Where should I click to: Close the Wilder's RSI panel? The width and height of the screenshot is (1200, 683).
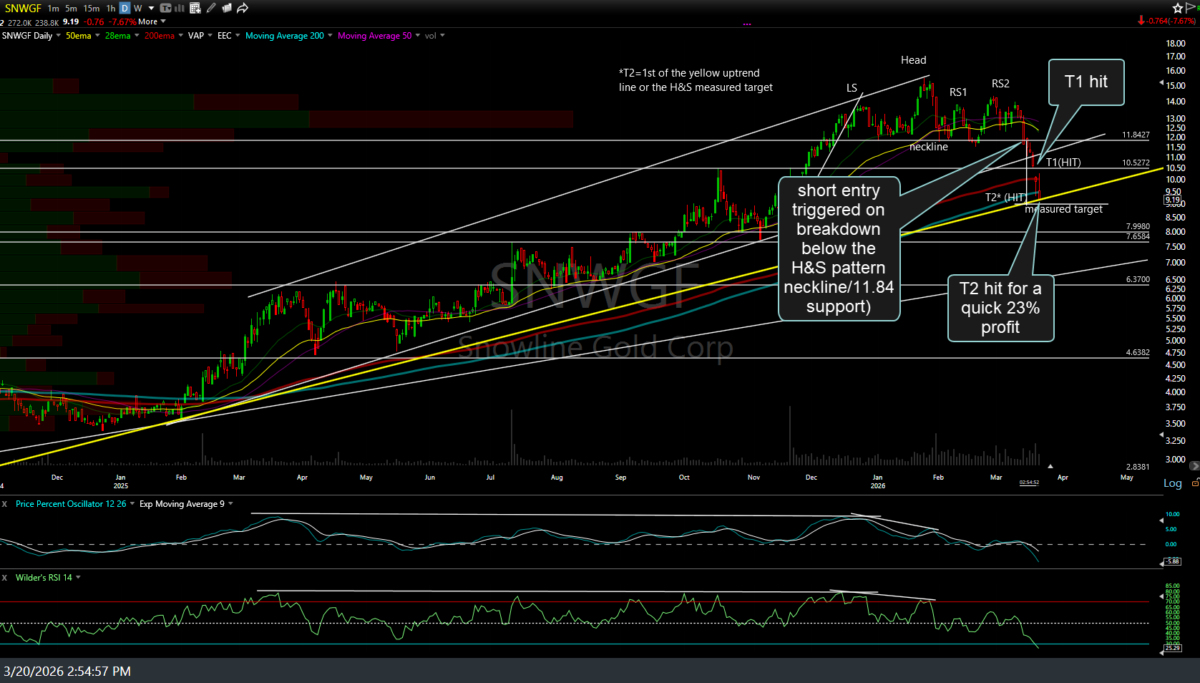[6, 578]
